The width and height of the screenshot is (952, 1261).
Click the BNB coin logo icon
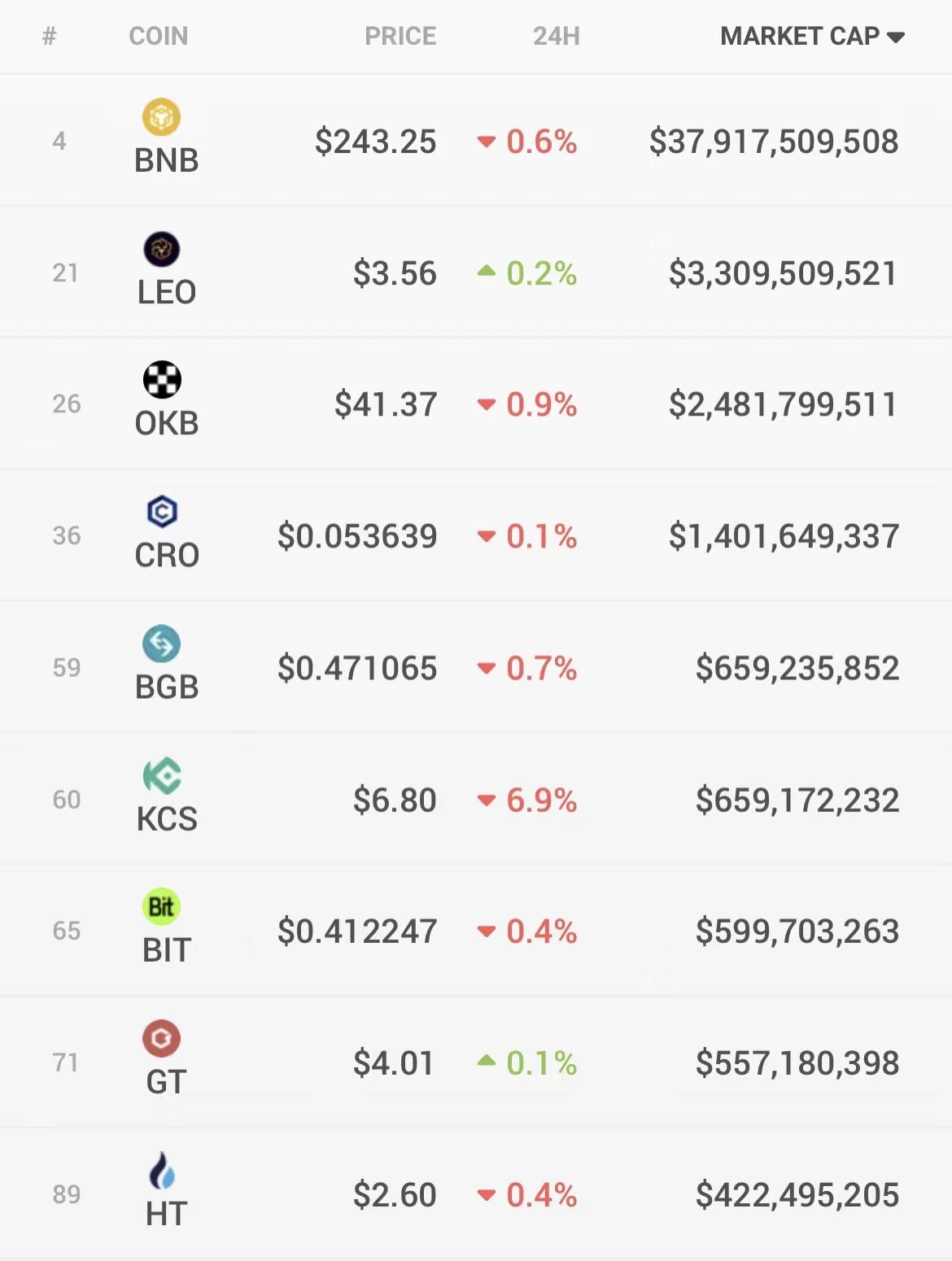tap(161, 117)
